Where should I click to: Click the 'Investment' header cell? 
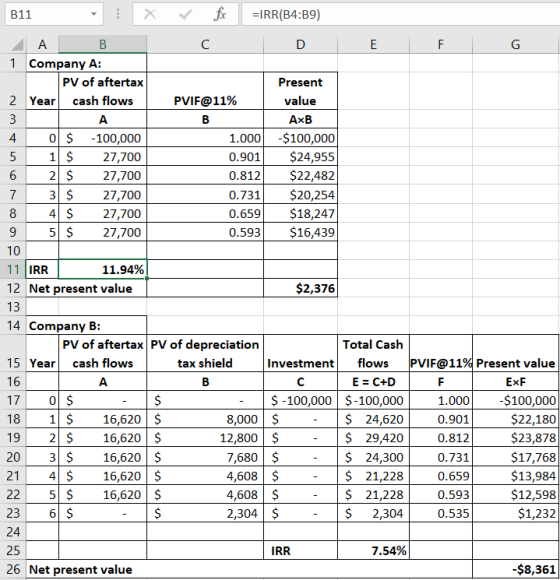[x=300, y=354]
